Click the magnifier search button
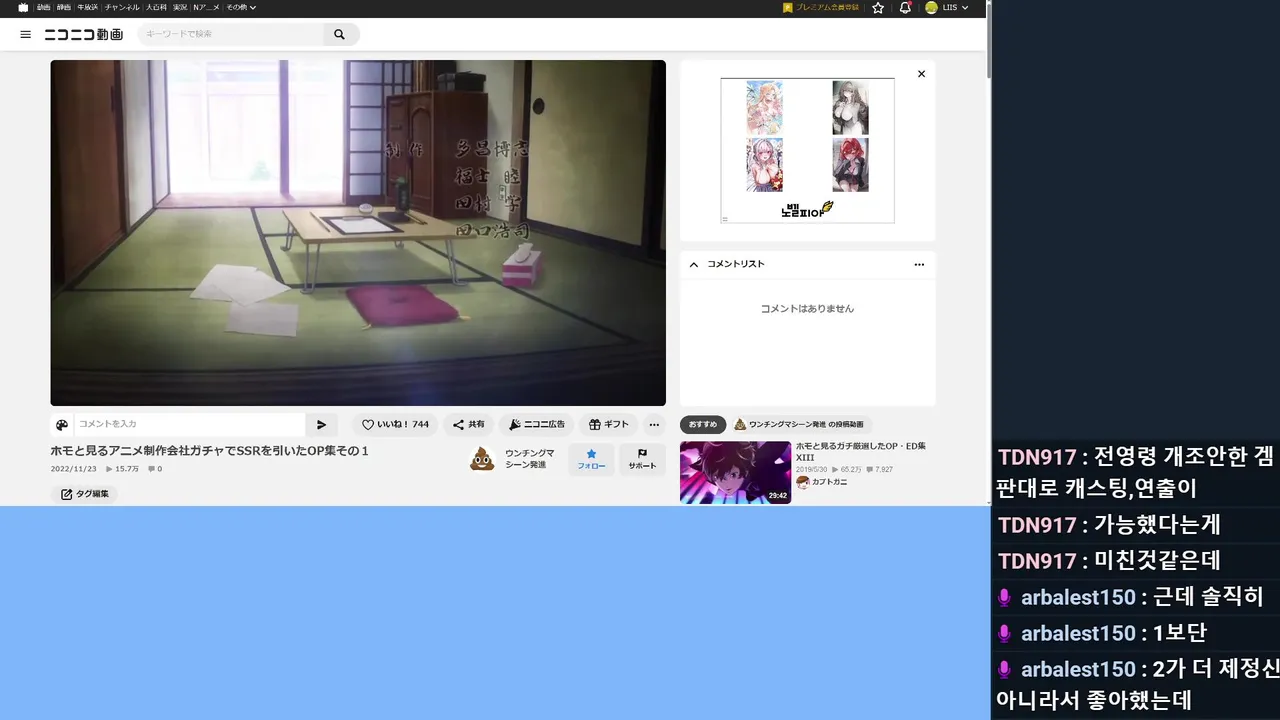The height and width of the screenshot is (720, 1280). [x=339, y=34]
